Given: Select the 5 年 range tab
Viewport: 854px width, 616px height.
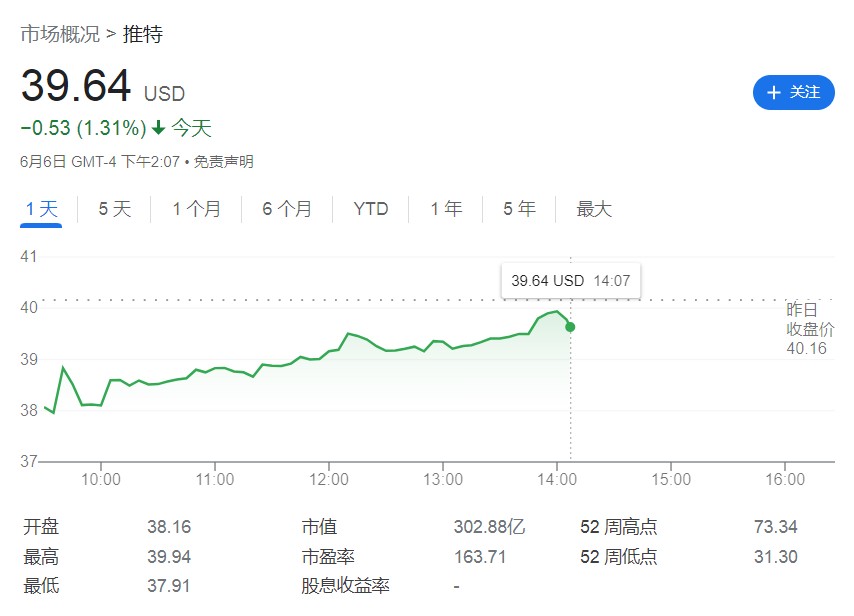Looking at the screenshot, I should [519, 209].
